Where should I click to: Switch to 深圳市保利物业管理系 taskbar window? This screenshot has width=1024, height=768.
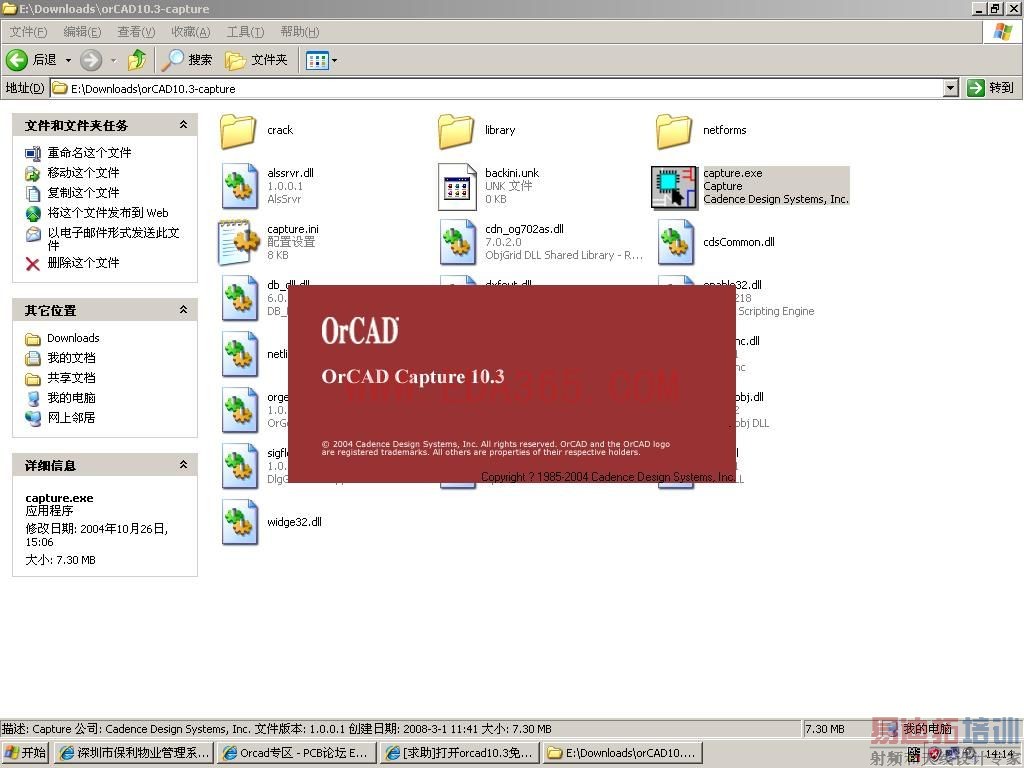(x=133, y=753)
